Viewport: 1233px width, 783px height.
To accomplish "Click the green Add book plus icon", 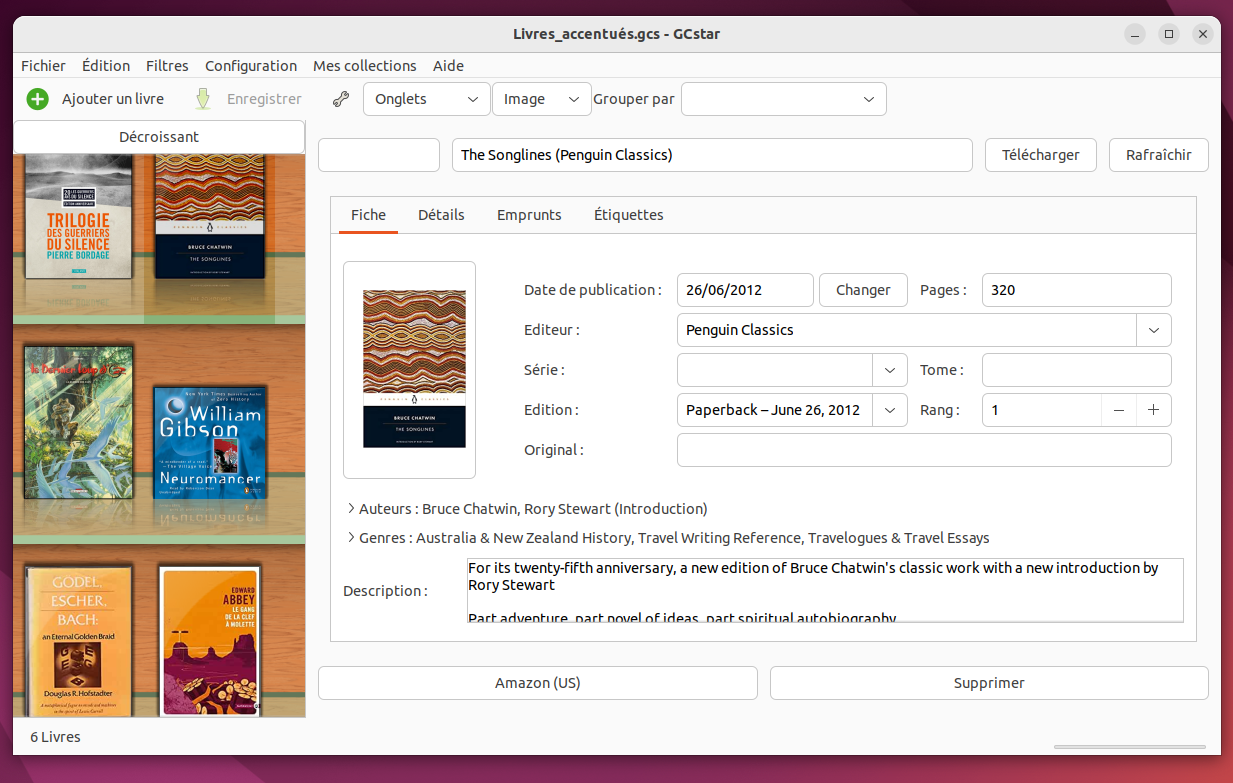I will point(37,99).
